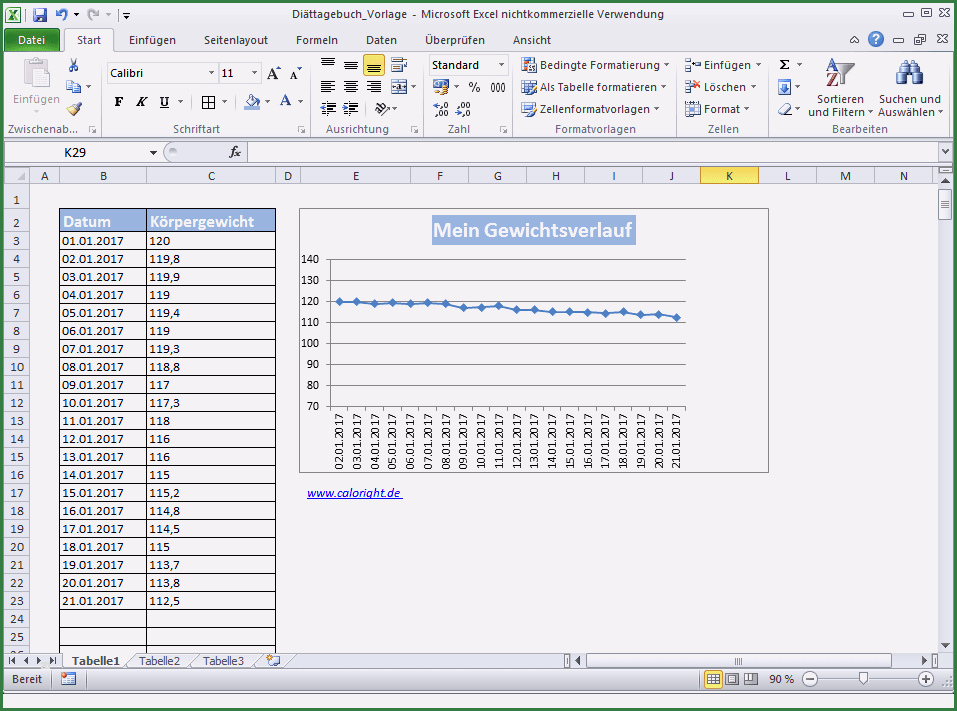The height and width of the screenshot is (711, 957).
Task: Toggle bold formatting
Action: [119, 102]
